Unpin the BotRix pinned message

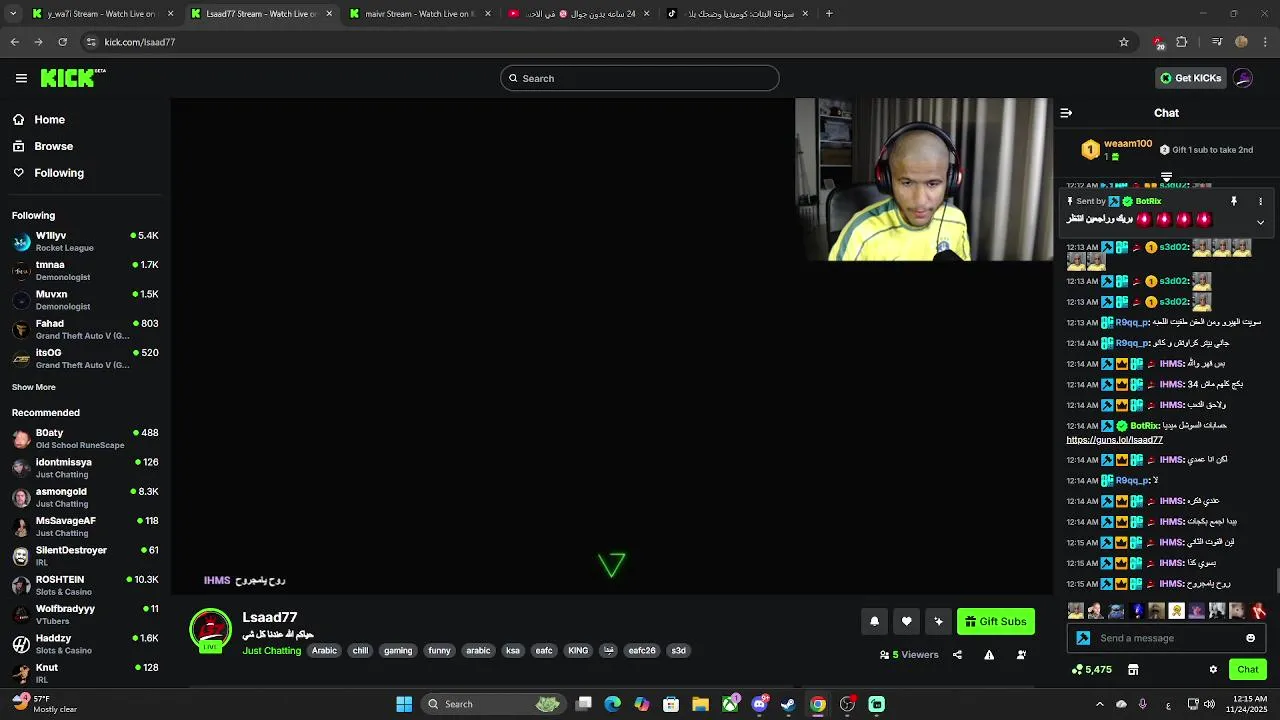(1234, 201)
